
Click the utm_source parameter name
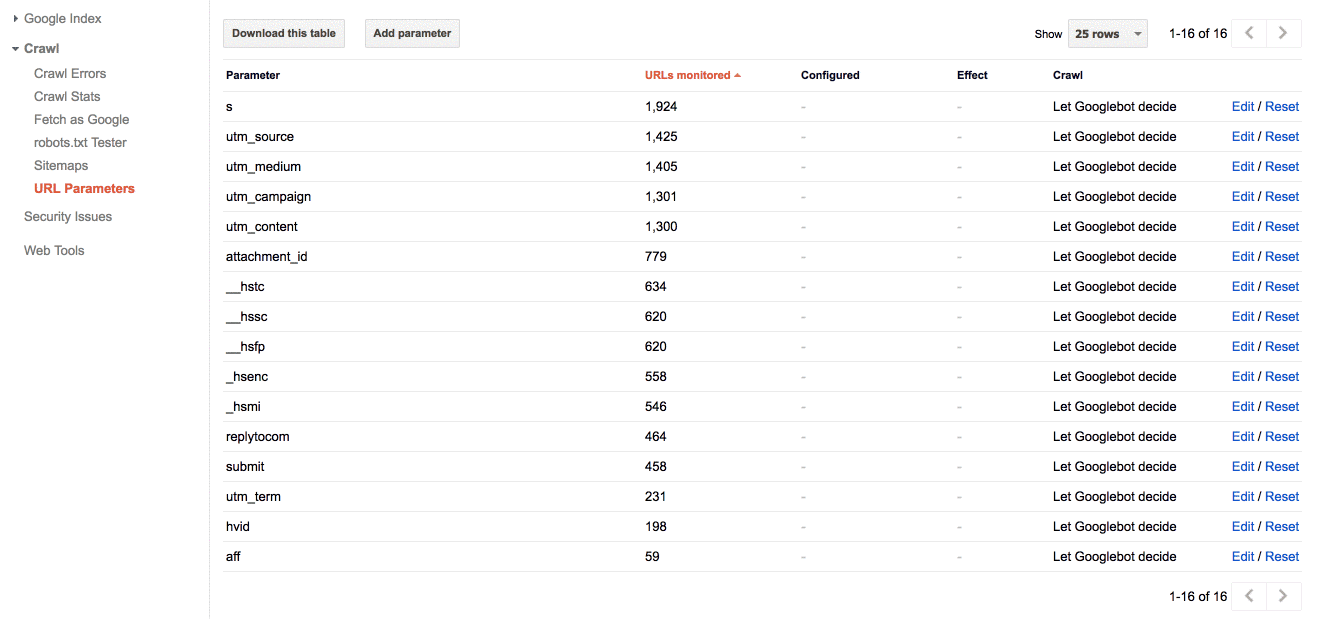[x=260, y=136]
